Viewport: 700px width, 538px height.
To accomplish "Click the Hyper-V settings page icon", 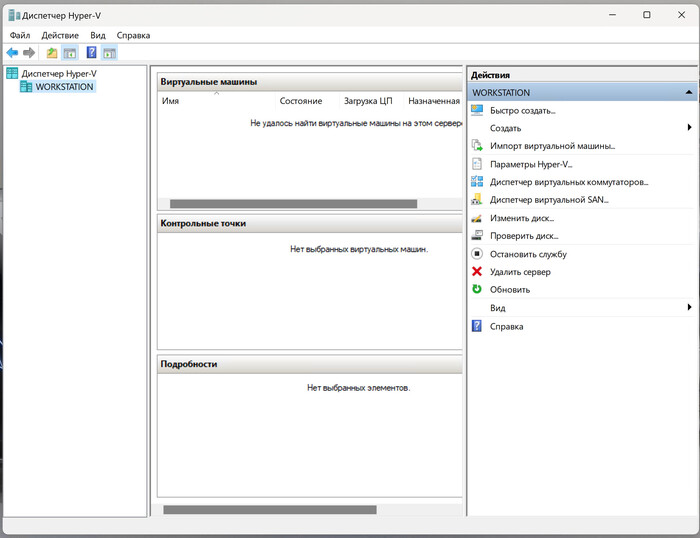I will (477, 164).
